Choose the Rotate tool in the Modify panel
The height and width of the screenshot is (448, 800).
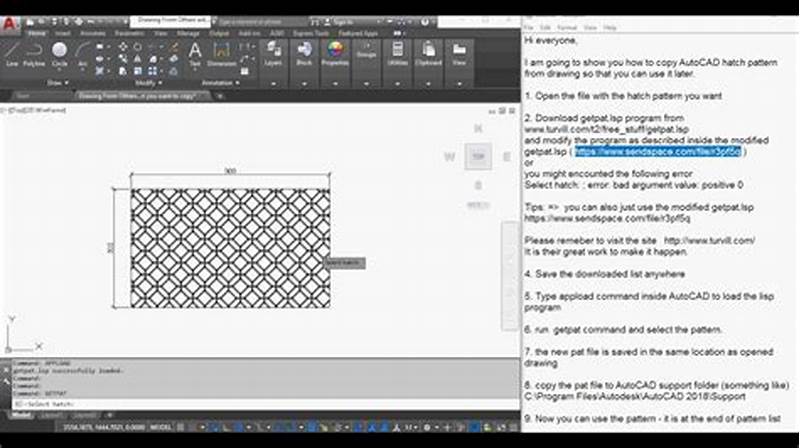coord(137,47)
